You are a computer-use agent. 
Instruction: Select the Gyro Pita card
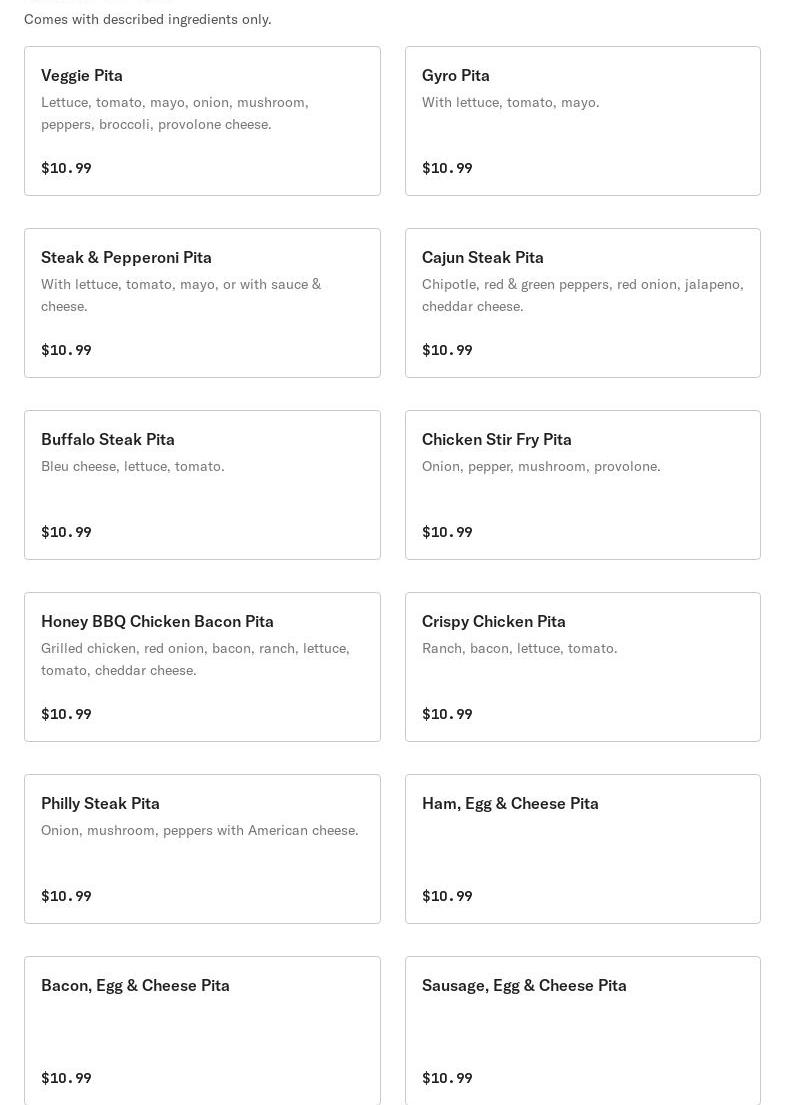(x=582, y=121)
